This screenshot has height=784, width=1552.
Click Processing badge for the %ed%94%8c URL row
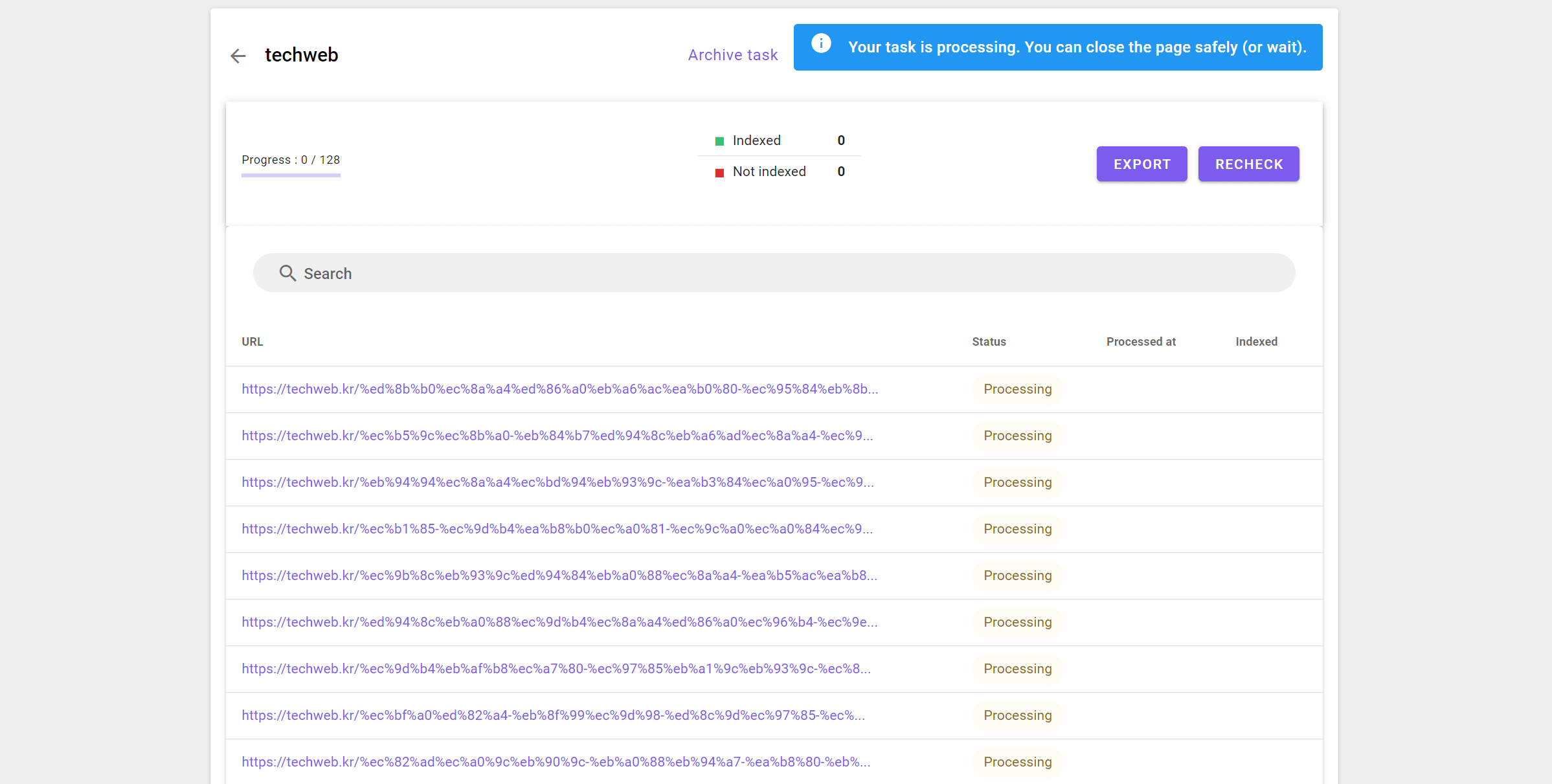coord(1017,622)
